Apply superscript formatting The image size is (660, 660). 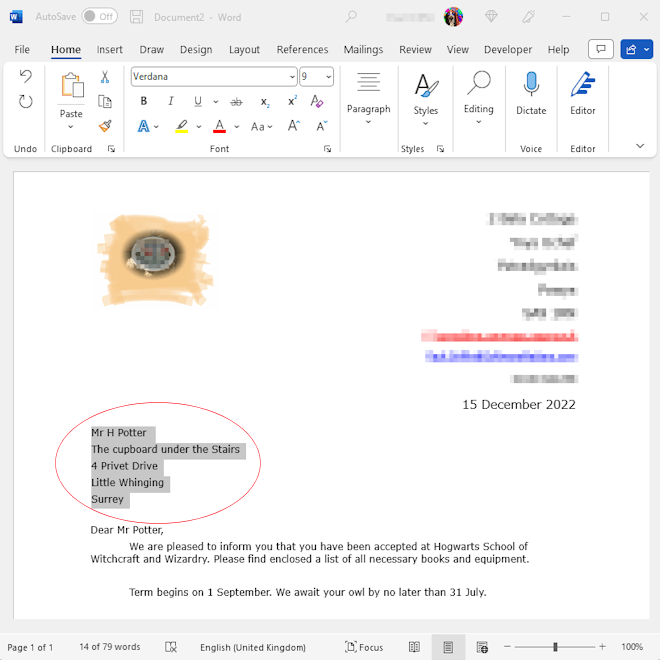[x=292, y=101]
